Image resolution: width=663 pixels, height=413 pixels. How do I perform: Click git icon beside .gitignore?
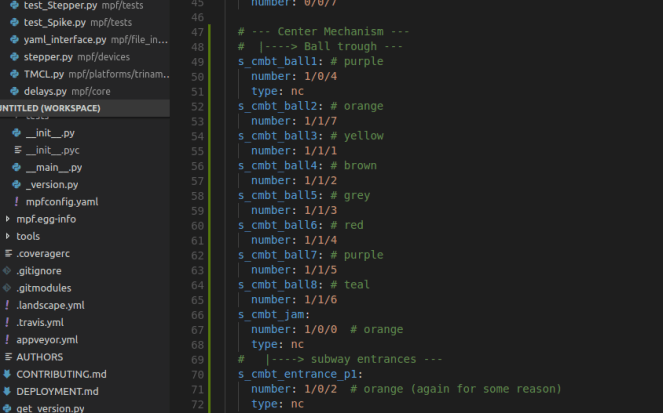[x=7, y=271]
